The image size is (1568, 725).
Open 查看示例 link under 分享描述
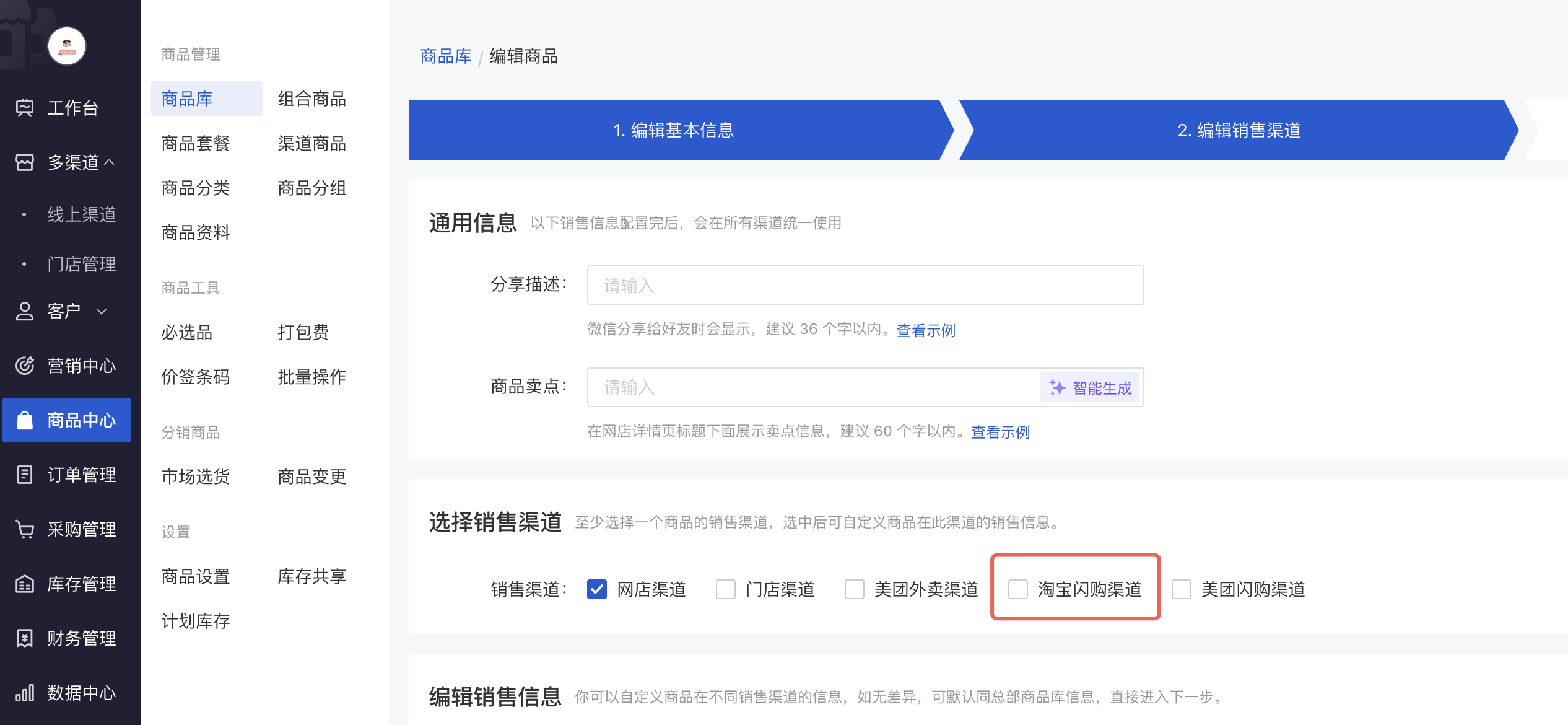tap(926, 330)
